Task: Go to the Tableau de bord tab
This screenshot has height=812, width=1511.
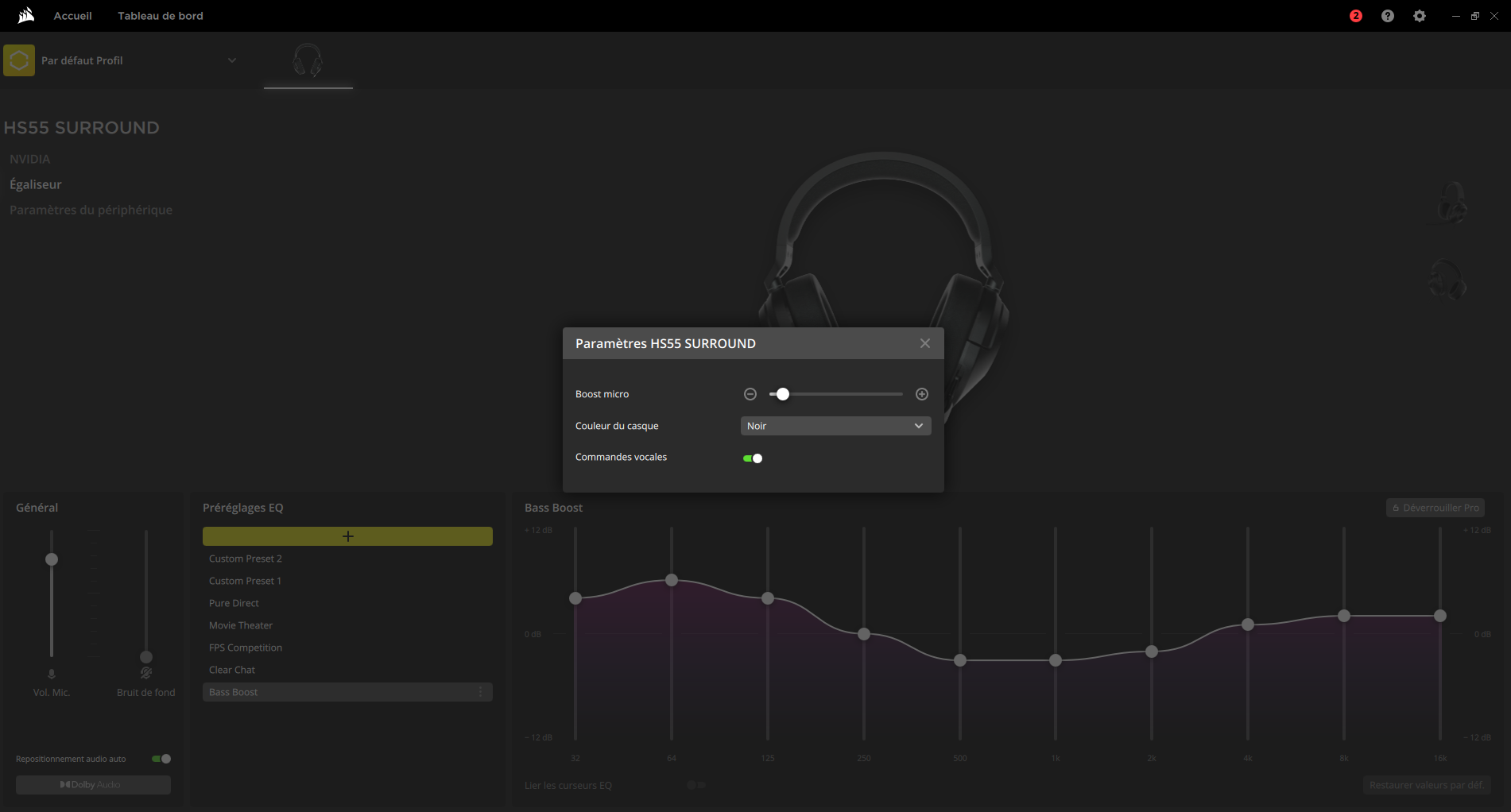Action: (x=161, y=16)
